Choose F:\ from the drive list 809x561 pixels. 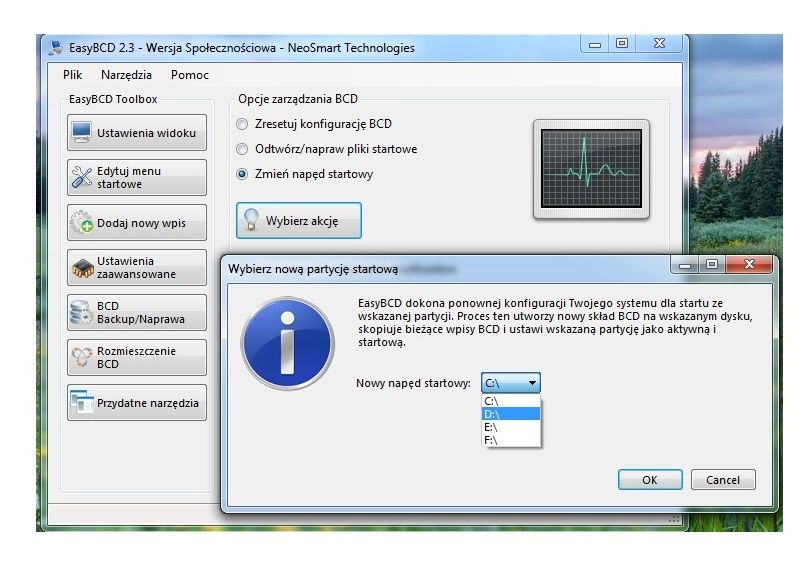click(511, 440)
